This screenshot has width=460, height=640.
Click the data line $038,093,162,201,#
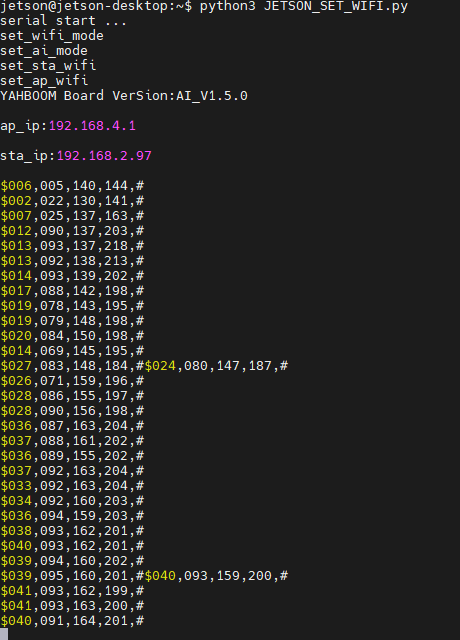72,531
